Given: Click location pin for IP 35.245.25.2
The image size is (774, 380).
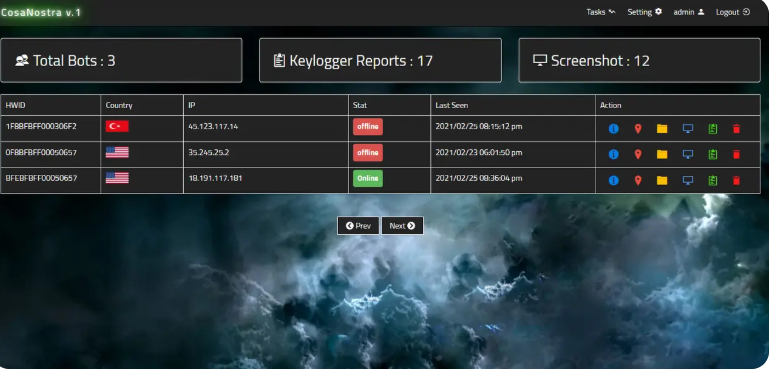Looking at the screenshot, I should (638, 154).
